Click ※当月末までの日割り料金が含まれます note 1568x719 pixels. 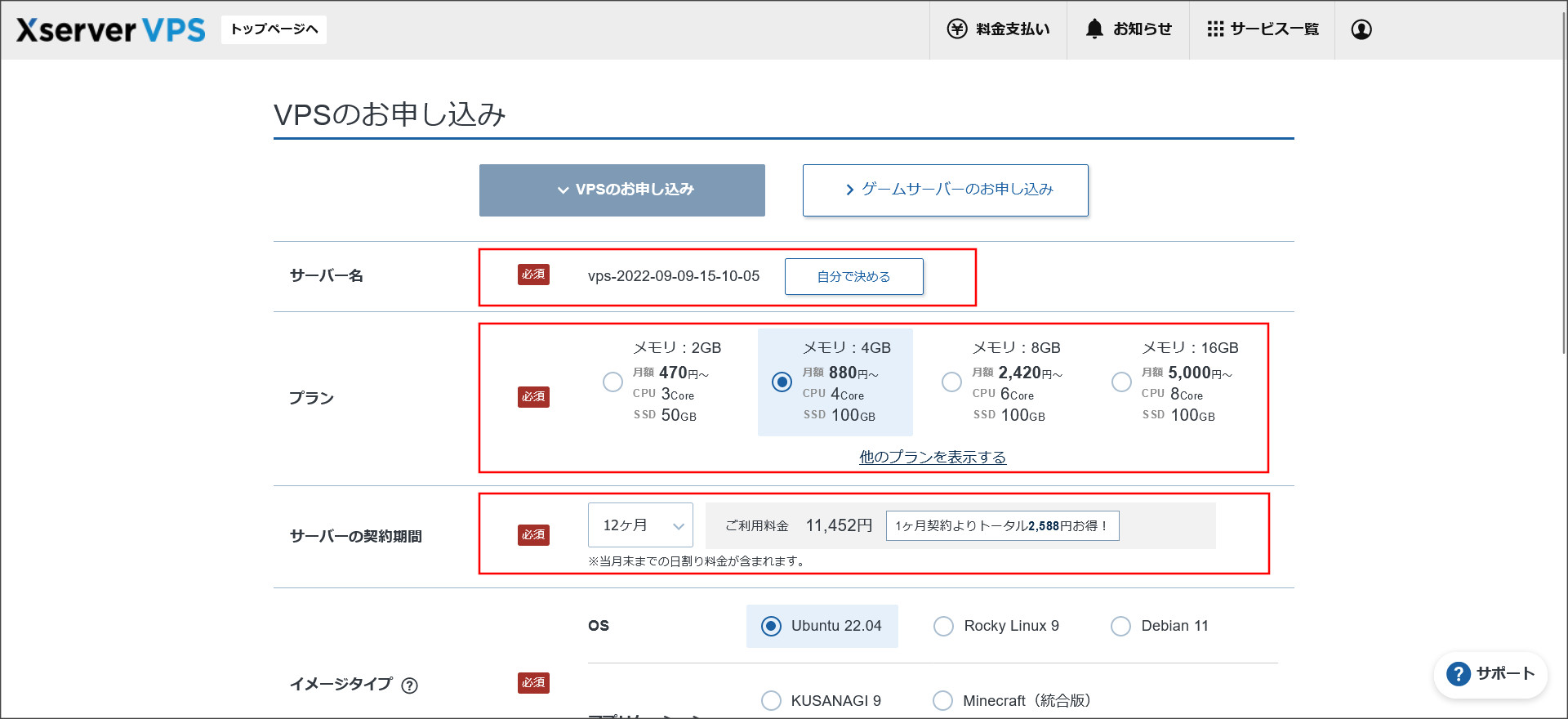click(698, 561)
